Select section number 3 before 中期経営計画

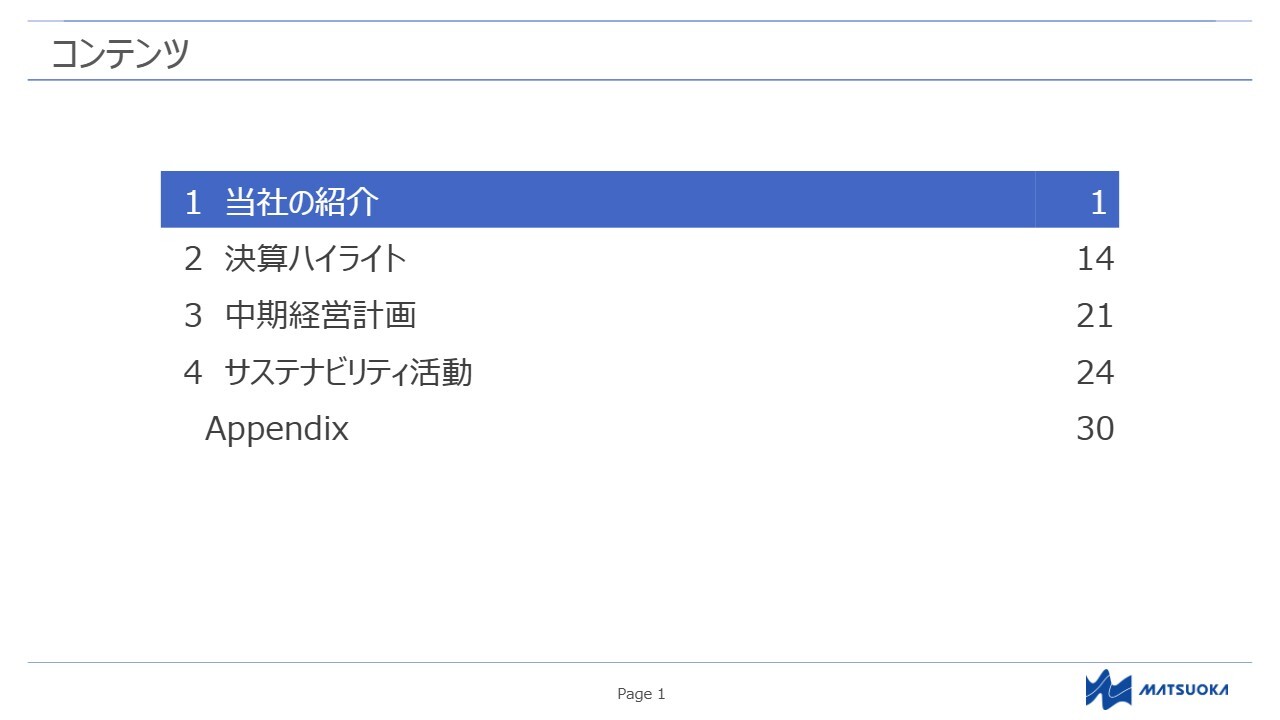[193, 316]
